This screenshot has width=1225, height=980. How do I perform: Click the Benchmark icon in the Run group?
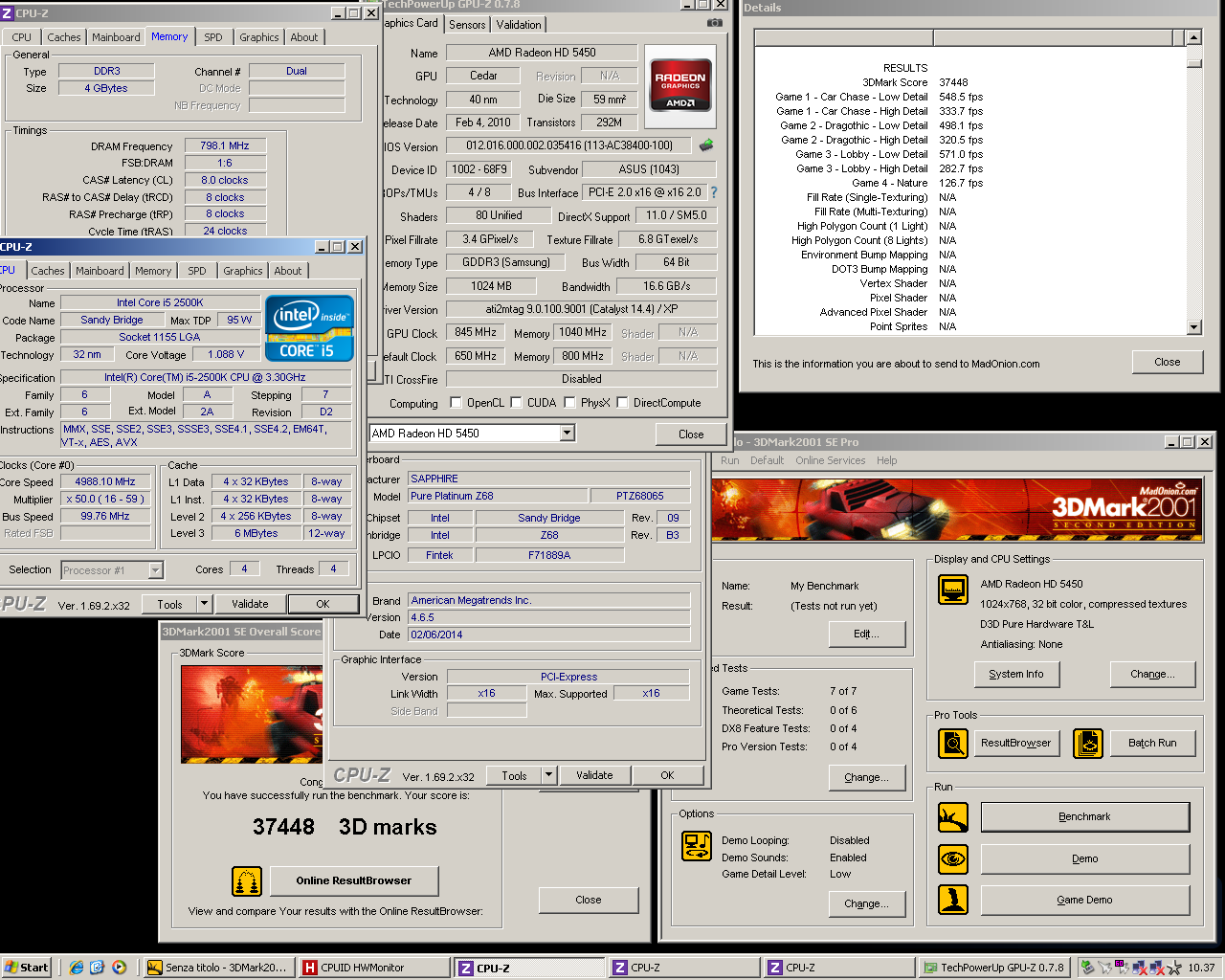click(x=953, y=817)
